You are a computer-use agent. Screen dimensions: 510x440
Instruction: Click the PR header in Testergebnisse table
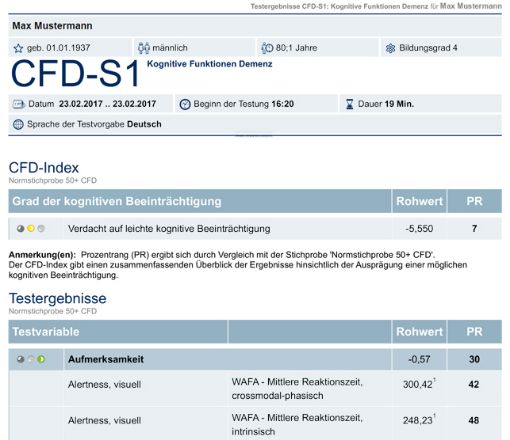pos(474,332)
